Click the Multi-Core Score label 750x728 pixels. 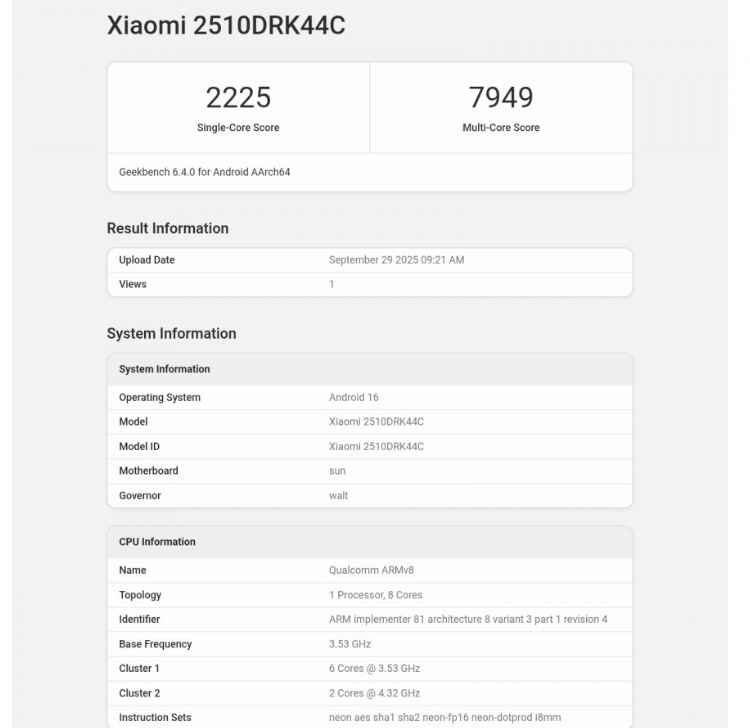point(501,128)
